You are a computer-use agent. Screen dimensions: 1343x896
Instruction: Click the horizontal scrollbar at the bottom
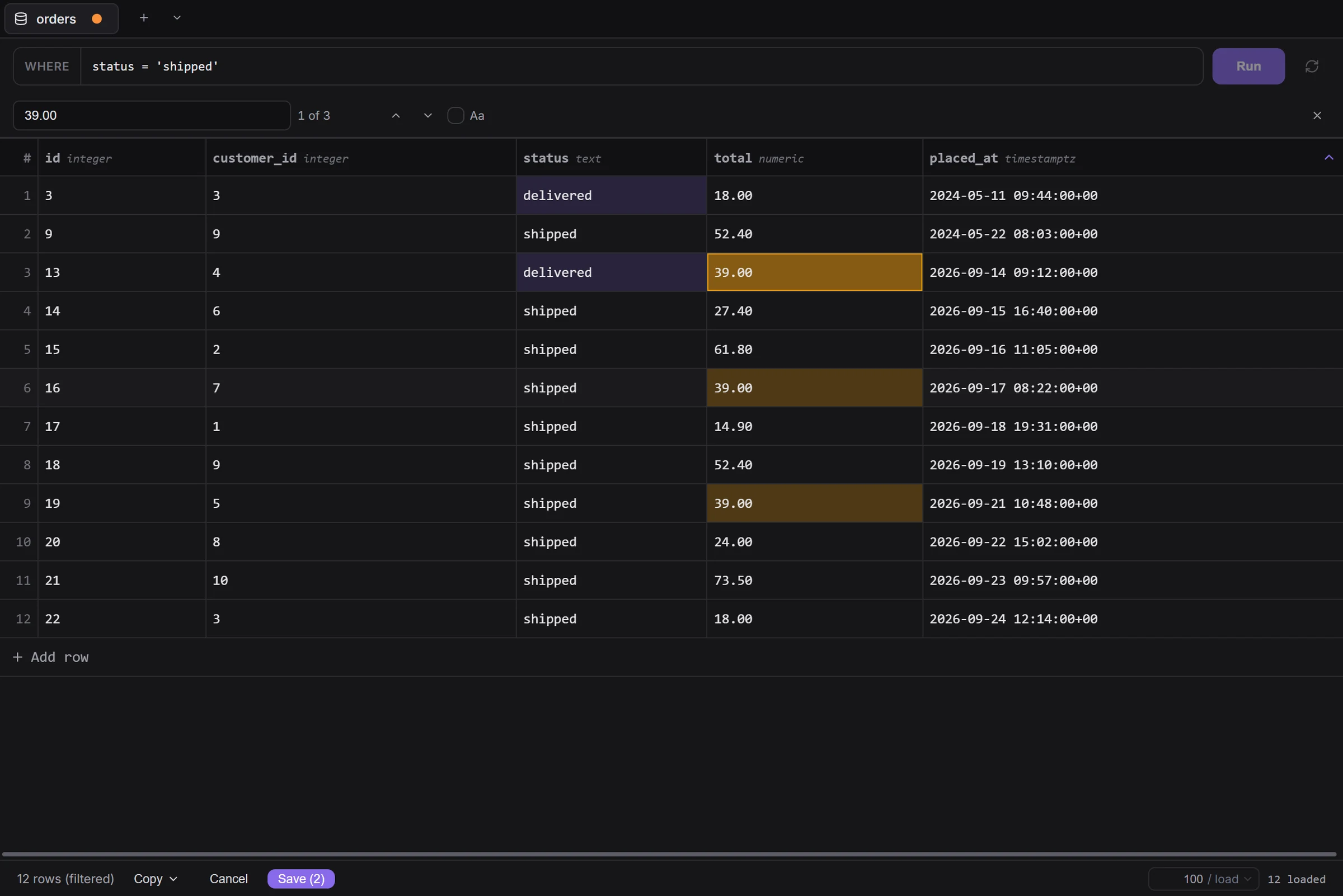point(669,854)
